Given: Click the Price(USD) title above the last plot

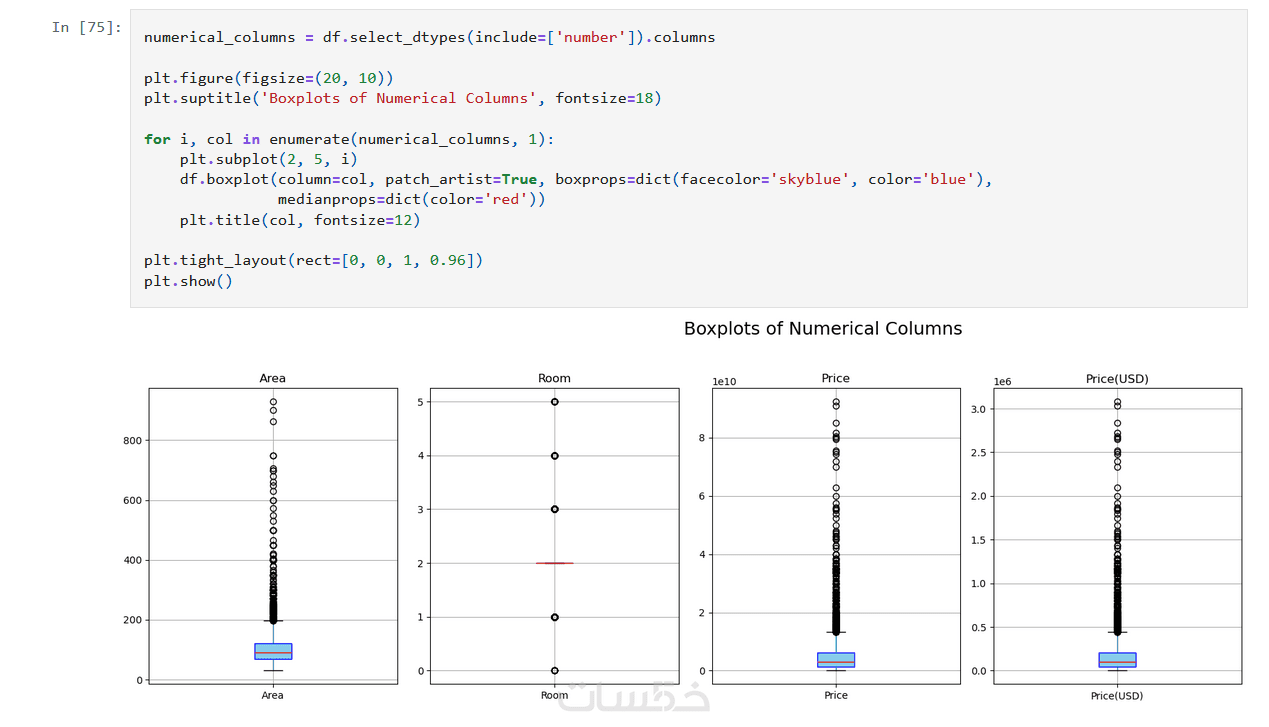Looking at the screenshot, I should 1117,378.
